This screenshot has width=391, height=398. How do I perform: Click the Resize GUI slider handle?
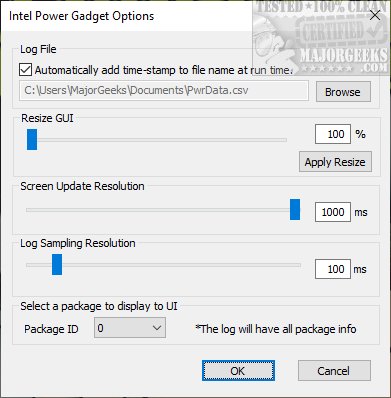coord(32,140)
